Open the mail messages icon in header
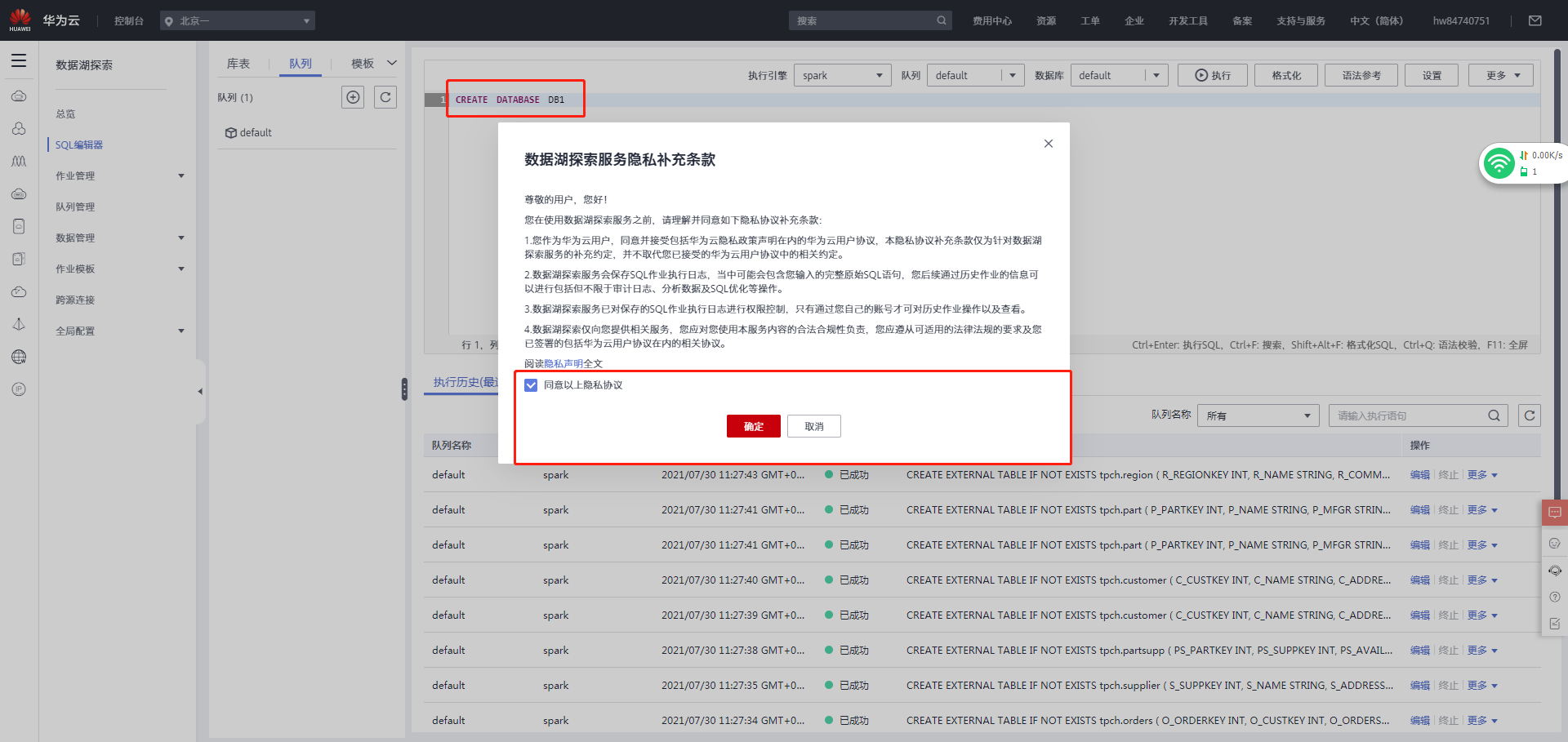 coord(1535,20)
